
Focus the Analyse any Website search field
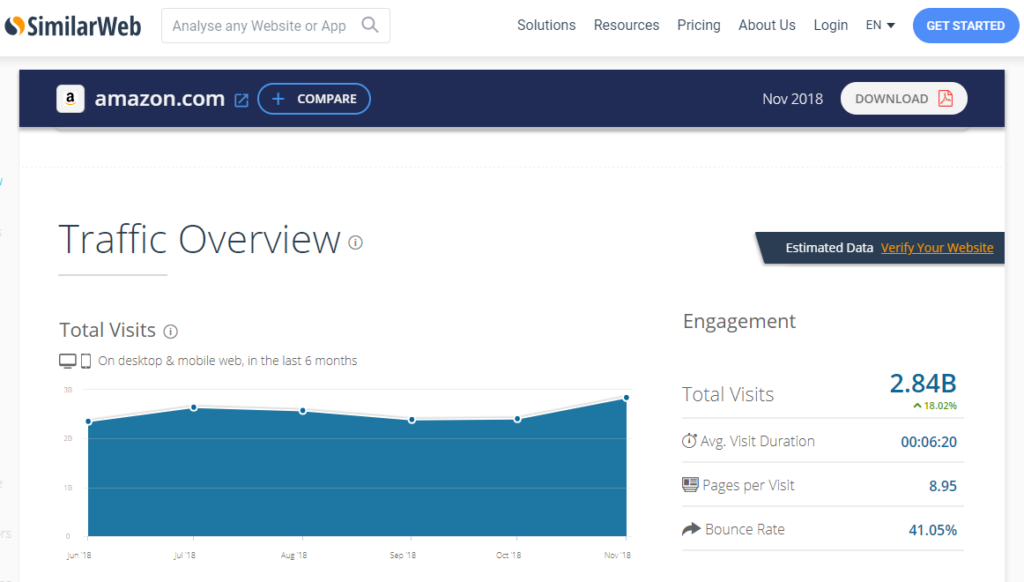coord(276,25)
